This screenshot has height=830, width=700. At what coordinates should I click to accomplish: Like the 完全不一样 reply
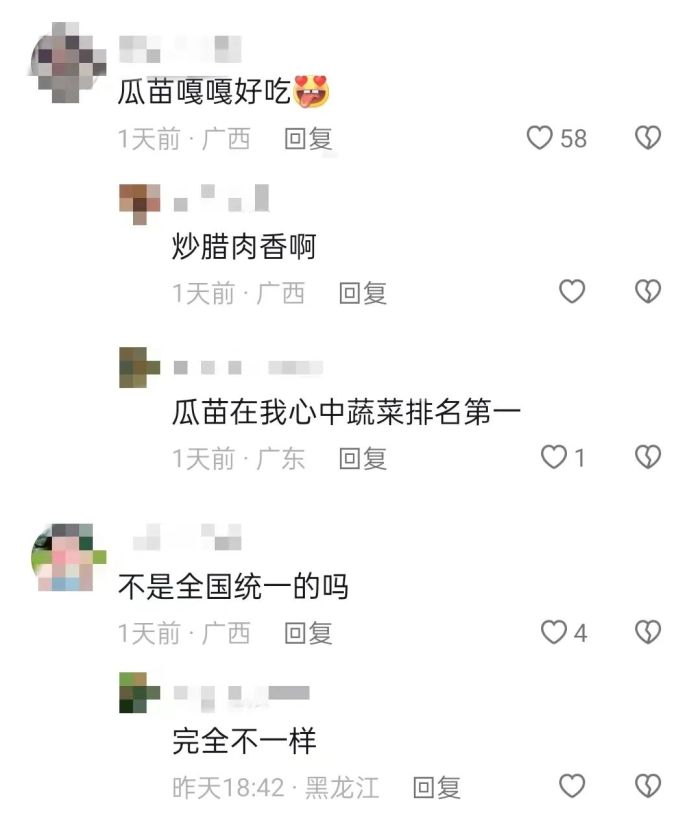[572, 786]
